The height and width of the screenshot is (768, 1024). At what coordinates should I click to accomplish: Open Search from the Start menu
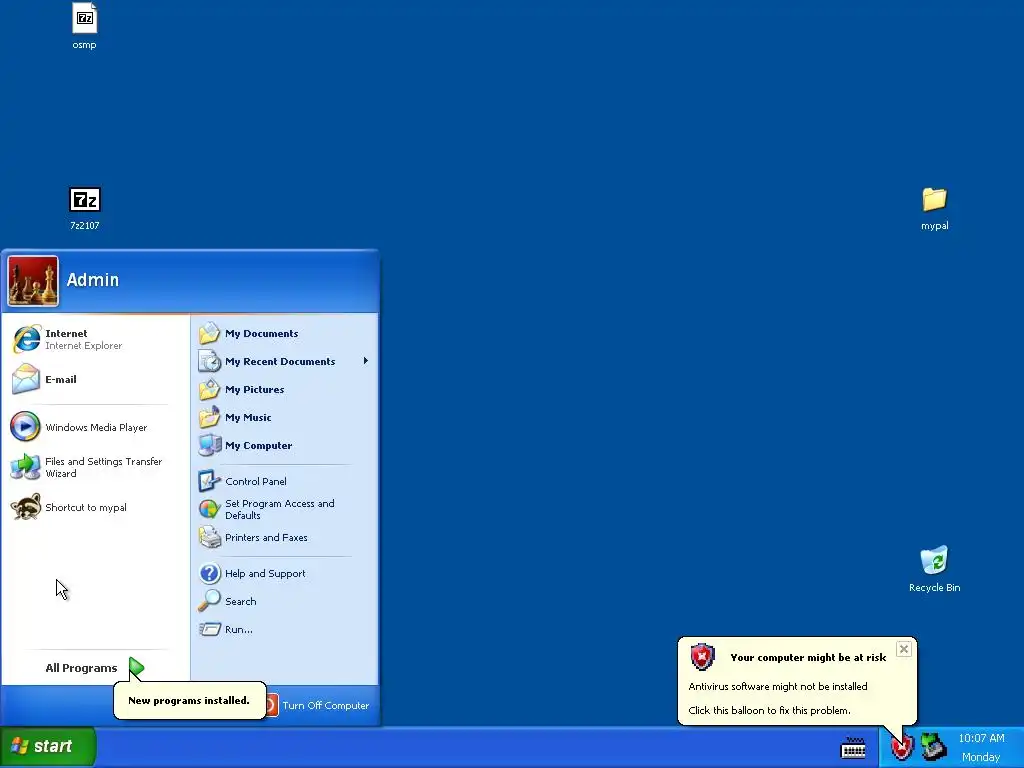point(283,601)
